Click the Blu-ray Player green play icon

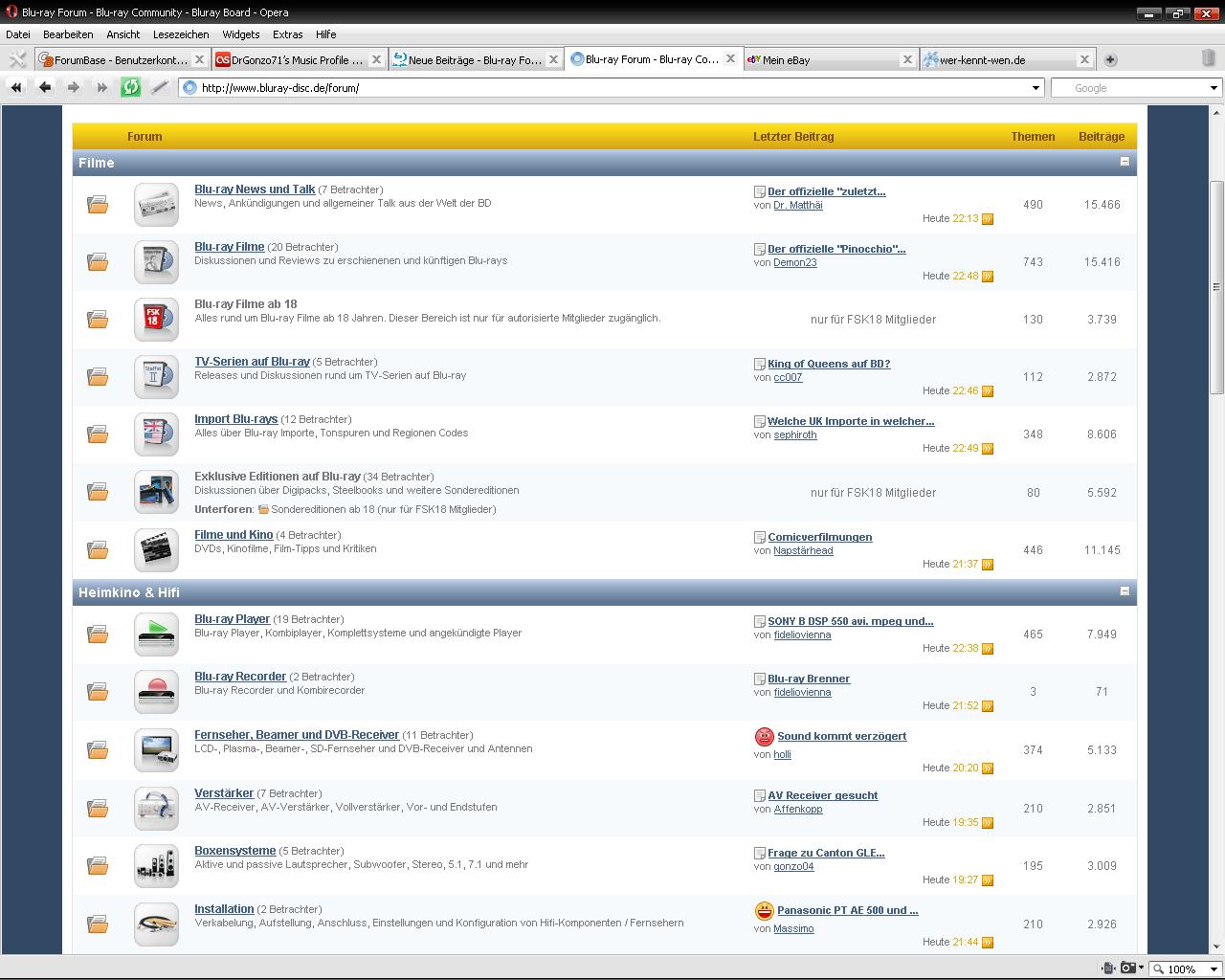156,635
